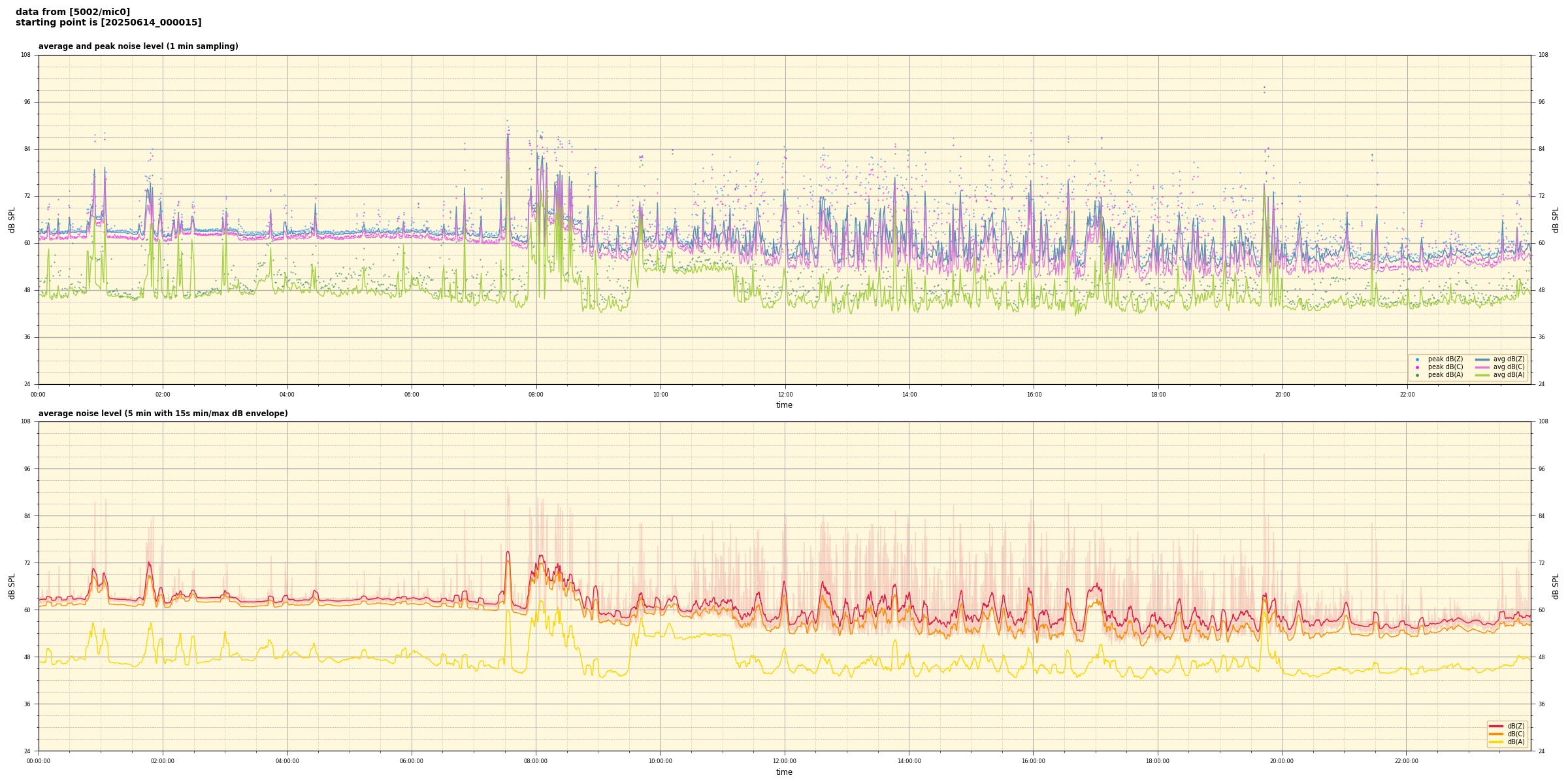Click the 12:00 tick label on top chart
This screenshot has height=784, width=1568.
point(785,395)
